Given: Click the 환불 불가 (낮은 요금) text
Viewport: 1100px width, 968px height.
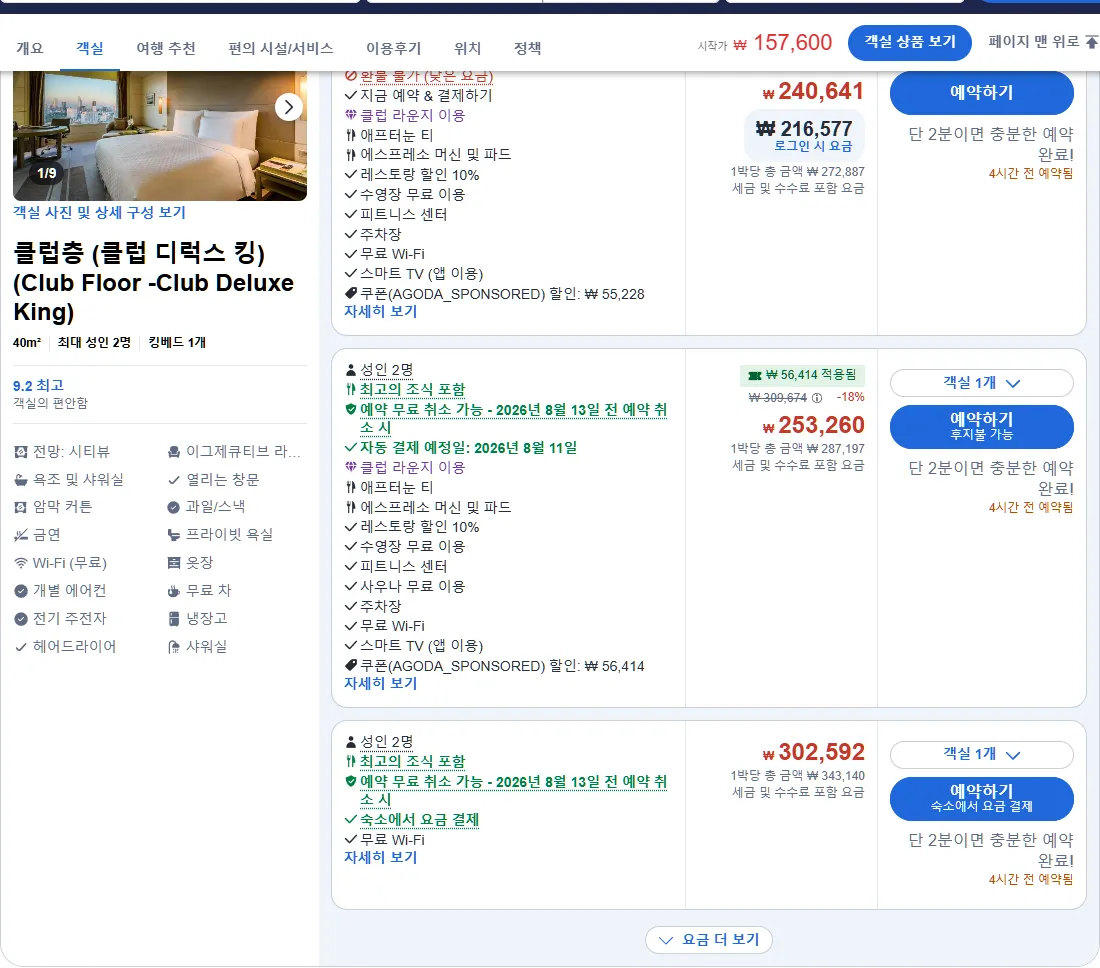Looking at the screenshot, I should (x=427, y=76).
